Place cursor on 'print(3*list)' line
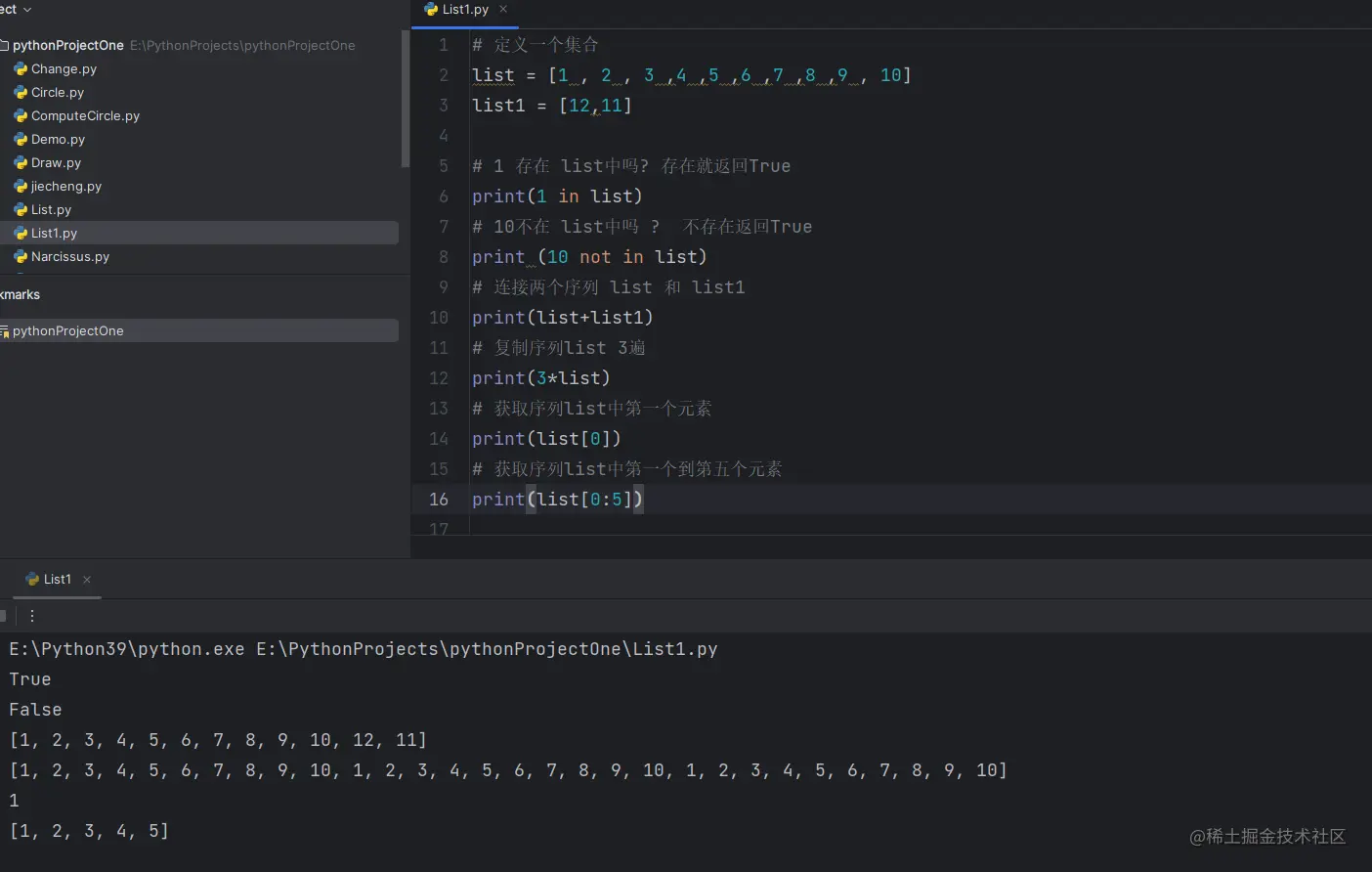The image size is (1372, 872). tap(540, 378)
